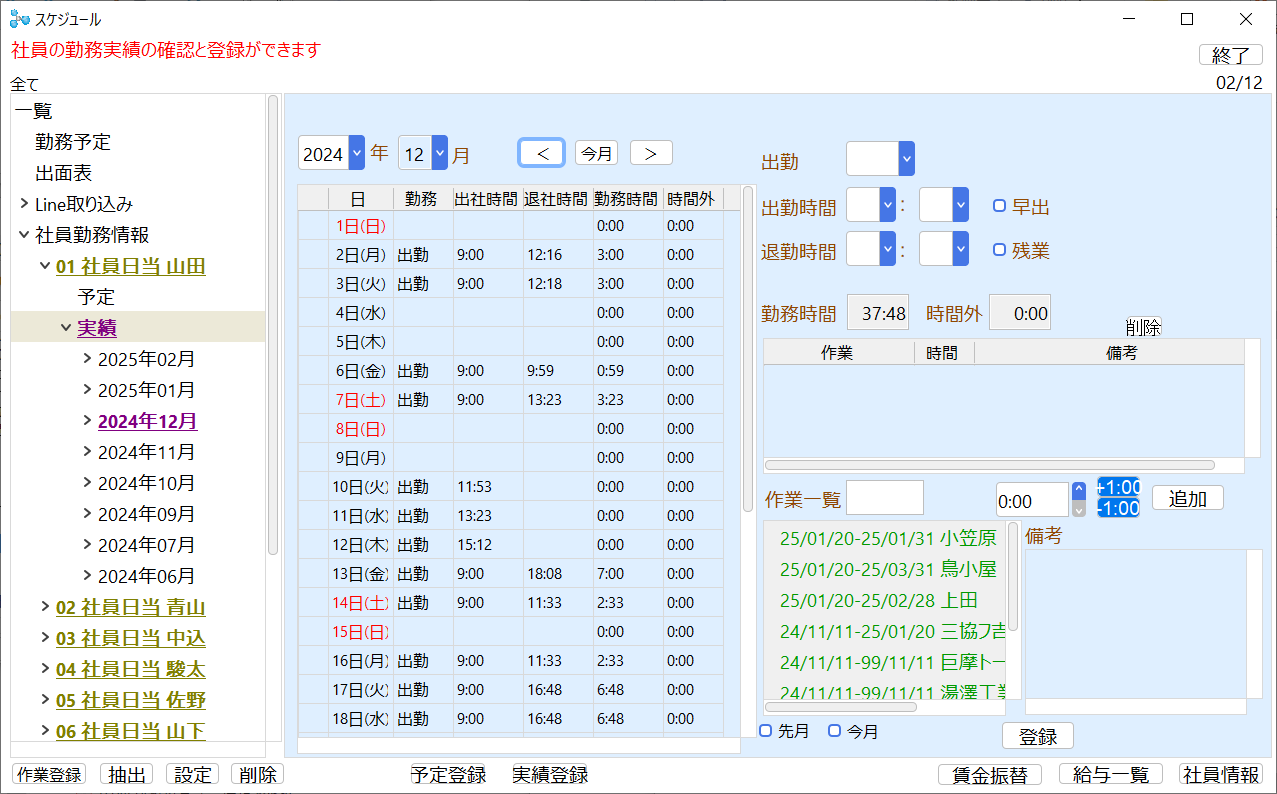The image size is (1277, 794).
Task: Toggle the 先月 checkbox
Action: [766, 731]
